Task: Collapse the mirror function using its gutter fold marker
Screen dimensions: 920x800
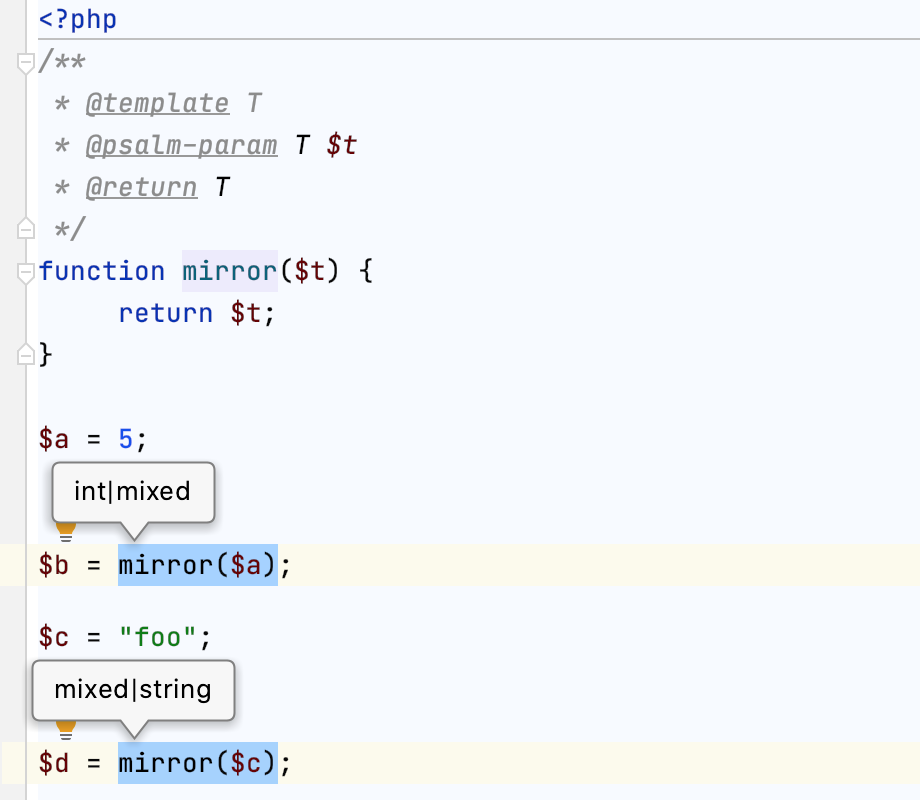Action: click(27, 272)
